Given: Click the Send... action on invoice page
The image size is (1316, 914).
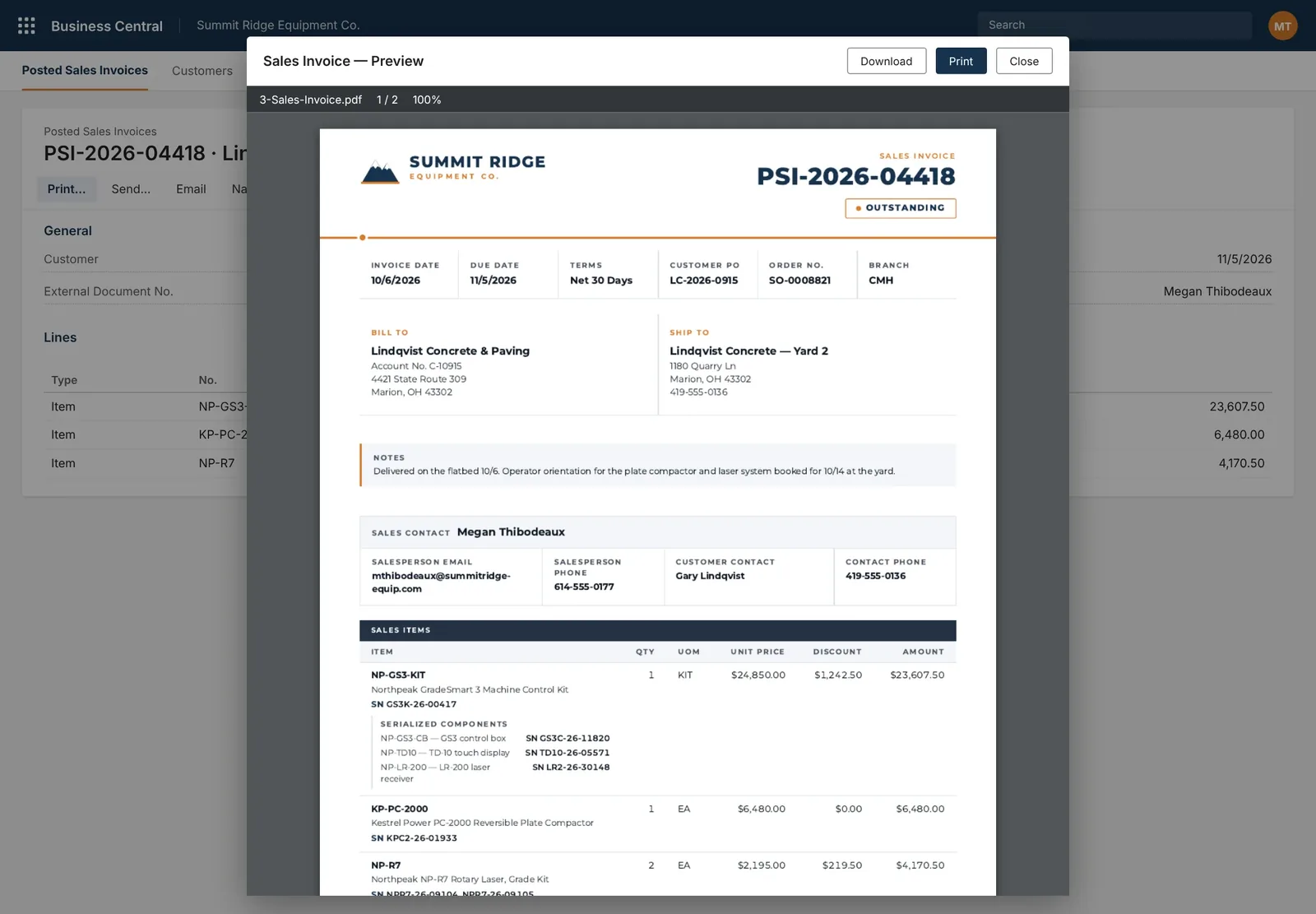Looking at the screenshot, I should tap(131, 189).
